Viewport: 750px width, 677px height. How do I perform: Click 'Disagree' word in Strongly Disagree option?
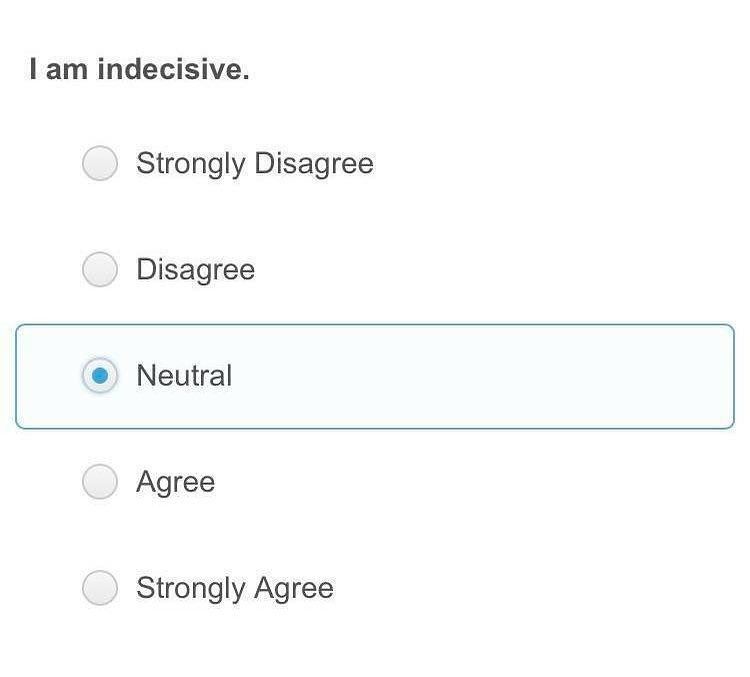314,164
